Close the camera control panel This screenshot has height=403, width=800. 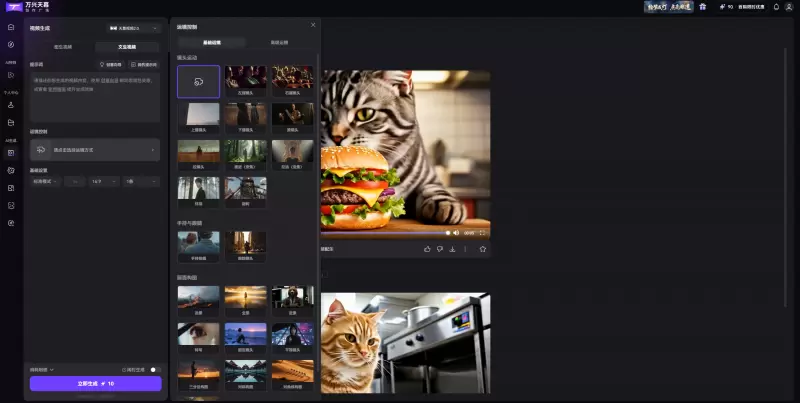pos(313,25)
